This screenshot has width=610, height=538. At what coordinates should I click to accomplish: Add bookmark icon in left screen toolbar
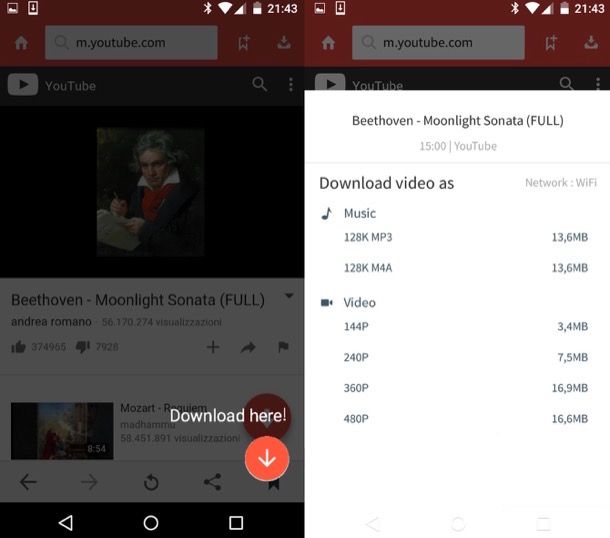(244, 43)
